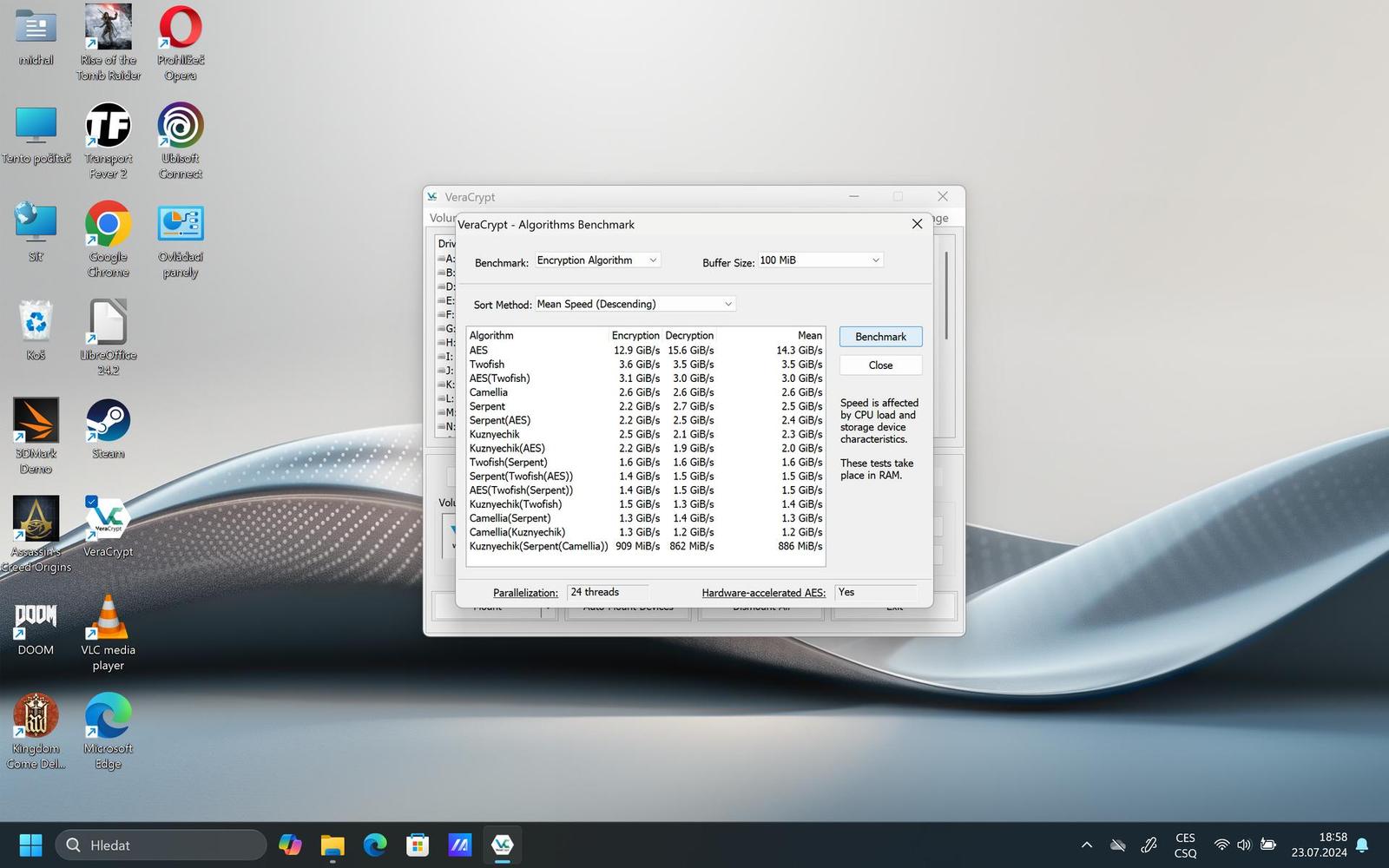The image size is (1389, 868).
Task: Switch to VeraCrypt taskbar icon
Action: 503,845
